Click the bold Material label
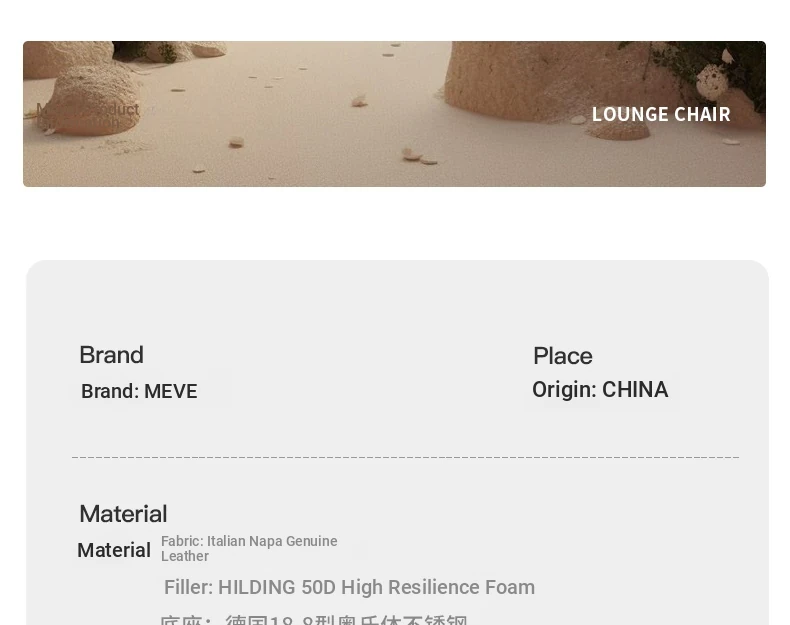The image size is (790, 625). pyautogui.click(x=114, y=550)
